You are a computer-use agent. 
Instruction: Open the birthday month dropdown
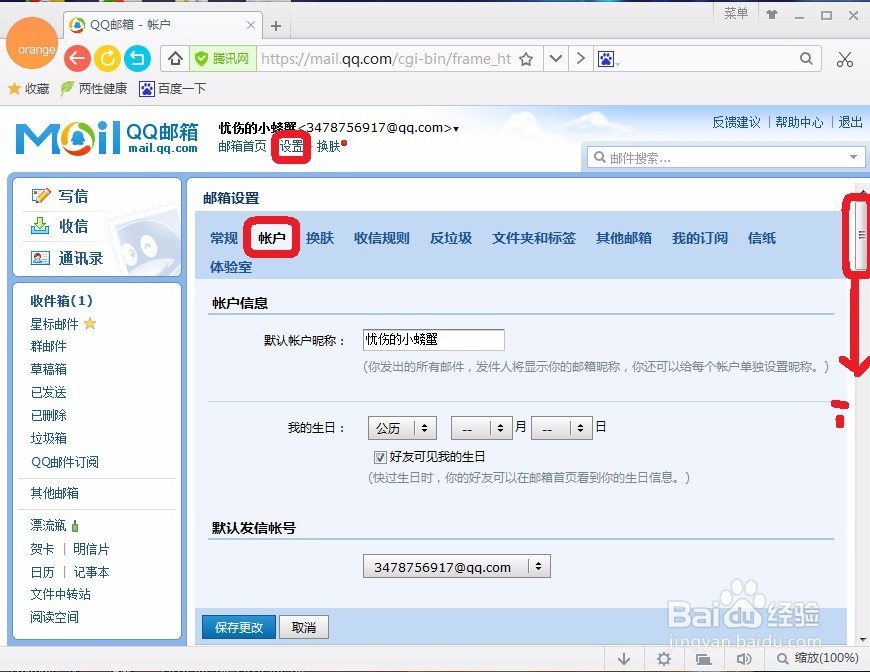pos(481,427)
